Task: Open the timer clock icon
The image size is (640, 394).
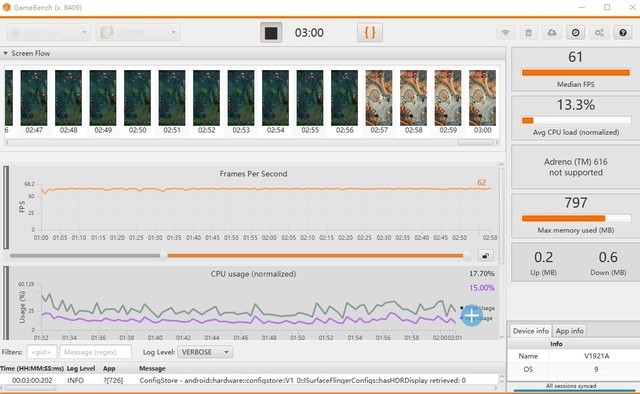Action: (x=576, y=33)
